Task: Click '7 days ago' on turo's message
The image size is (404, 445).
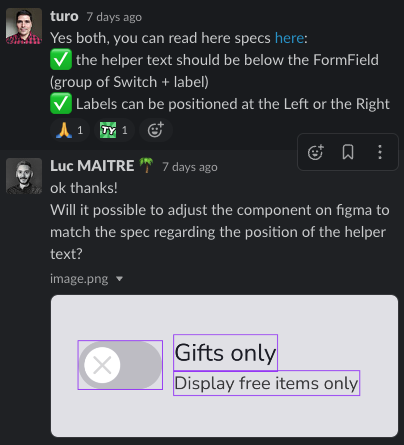Action: (x=114, y=17)
